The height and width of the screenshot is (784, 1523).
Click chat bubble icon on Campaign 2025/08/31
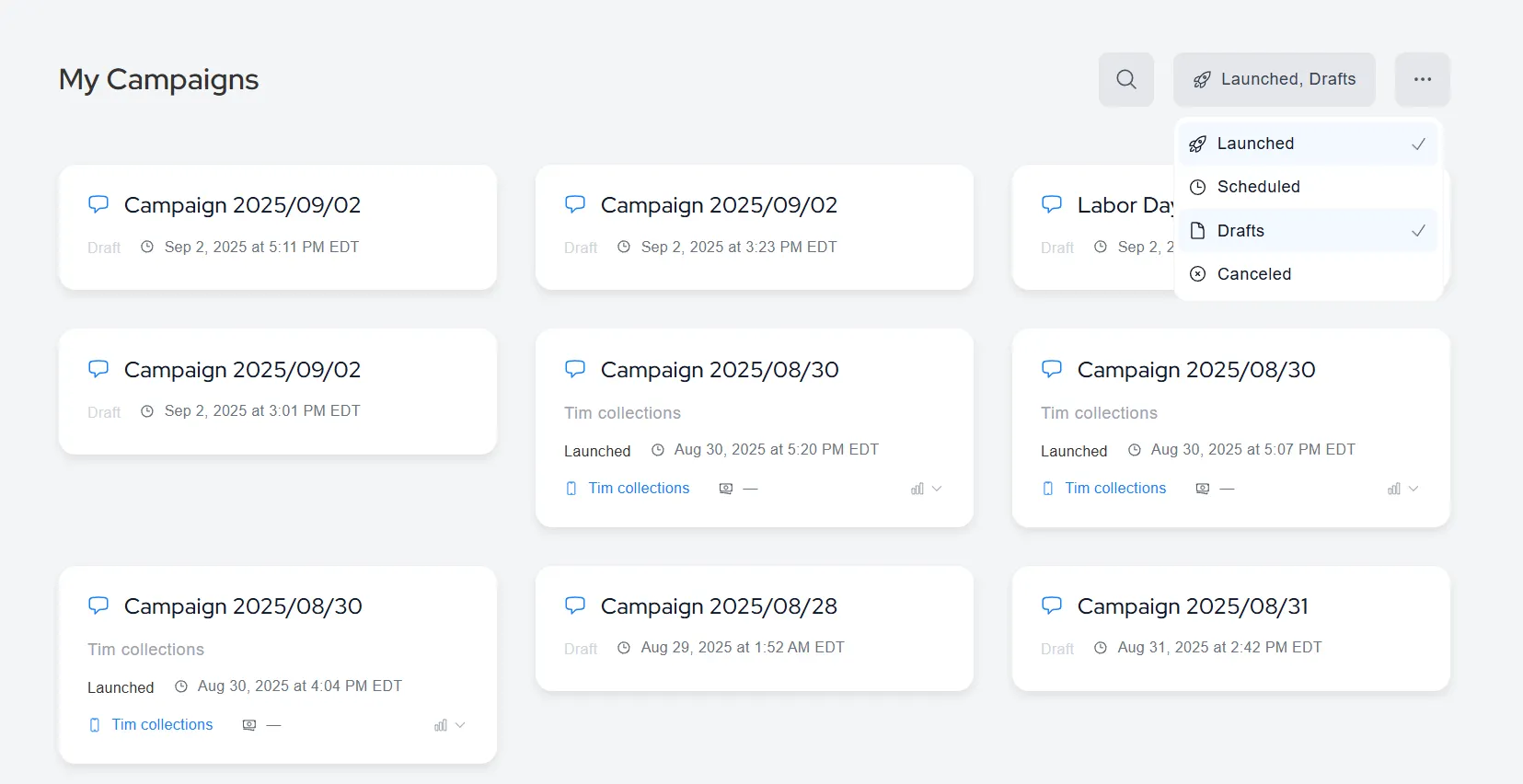1051,605
